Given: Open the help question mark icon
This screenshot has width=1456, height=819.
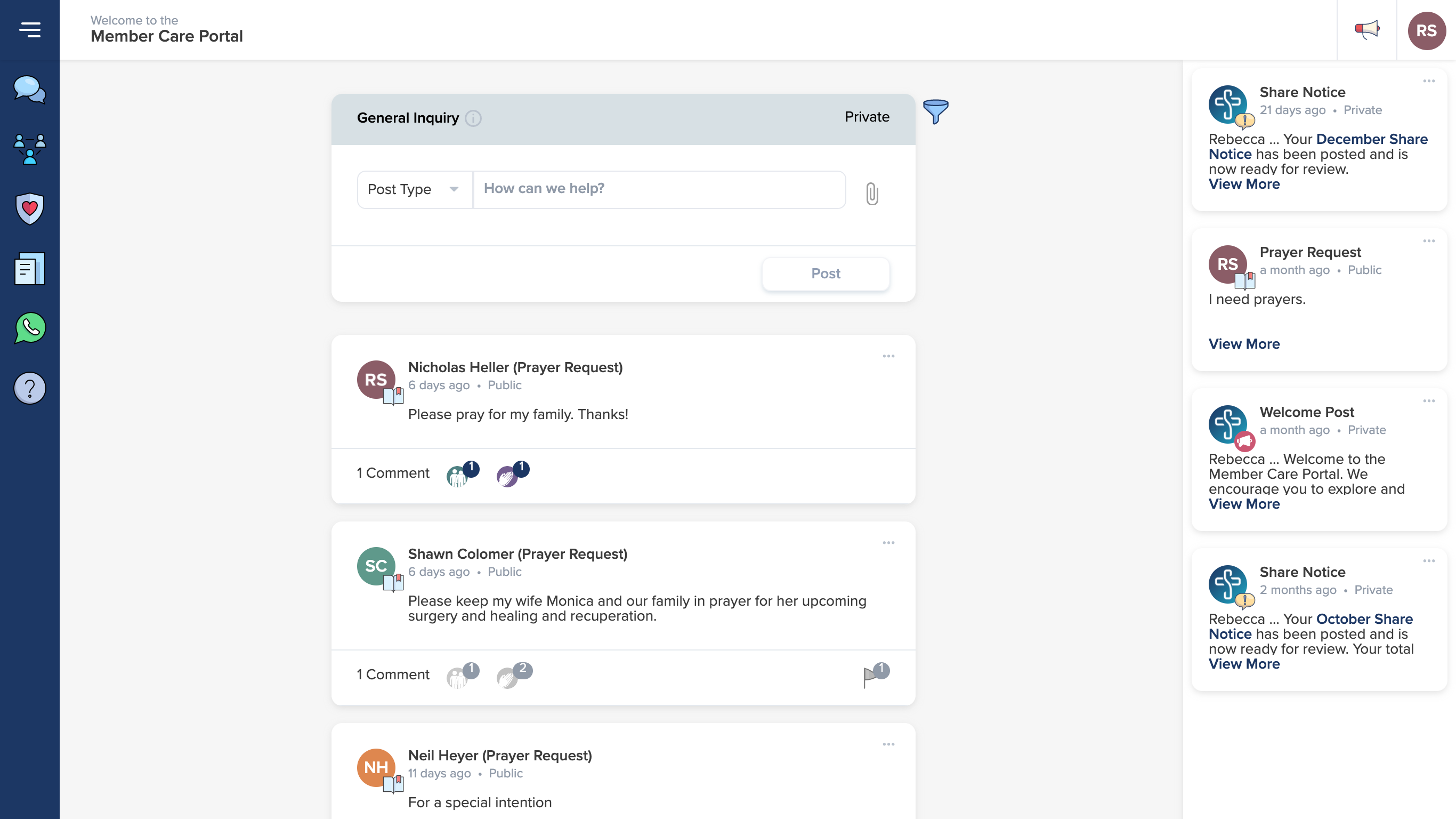Looking at the screenshot, I should 29,388.
